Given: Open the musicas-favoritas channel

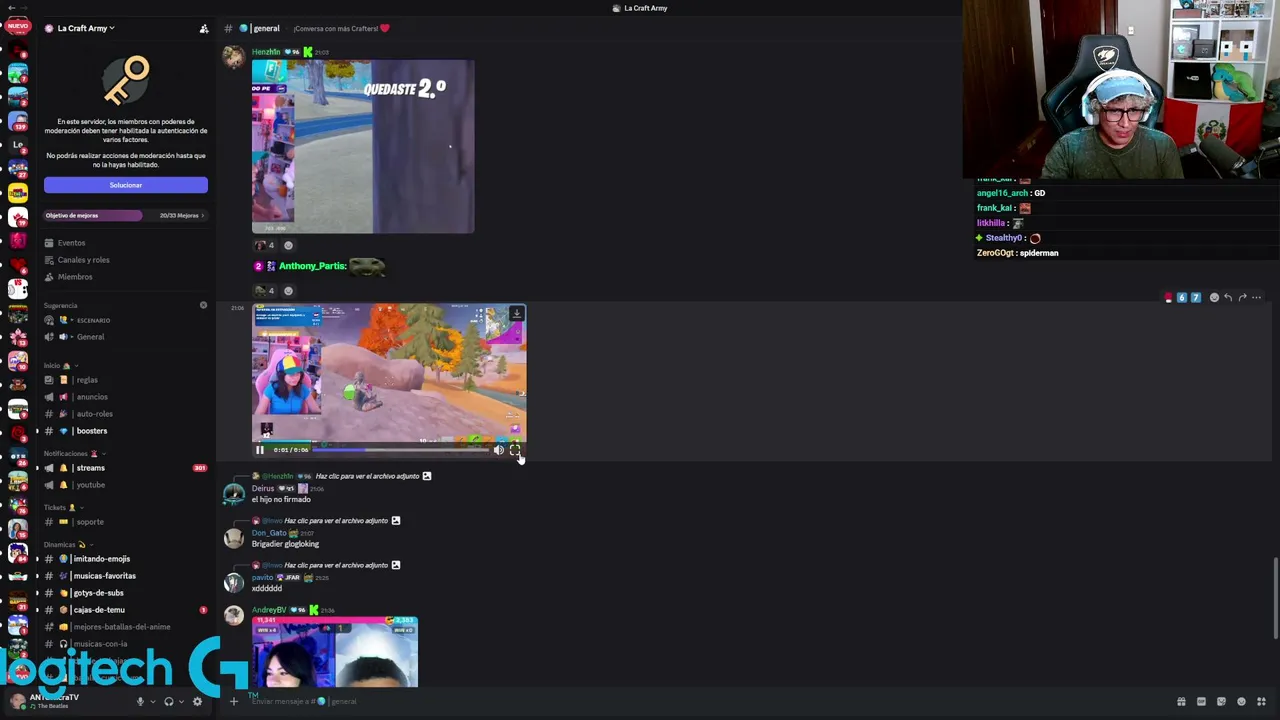Looking at the screenshot, I should [104, 576].
